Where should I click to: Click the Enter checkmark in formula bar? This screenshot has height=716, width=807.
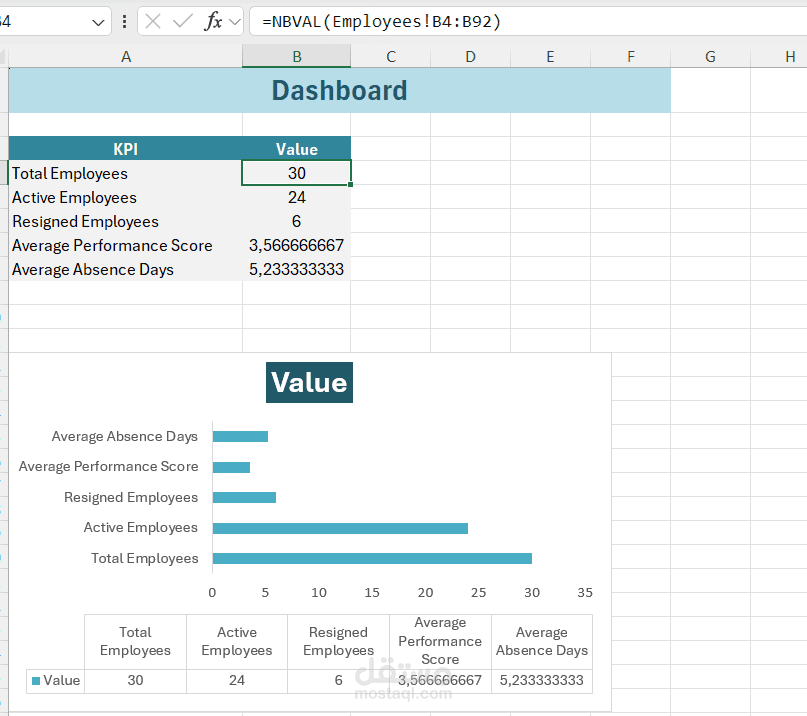click(x=182, y=21)
